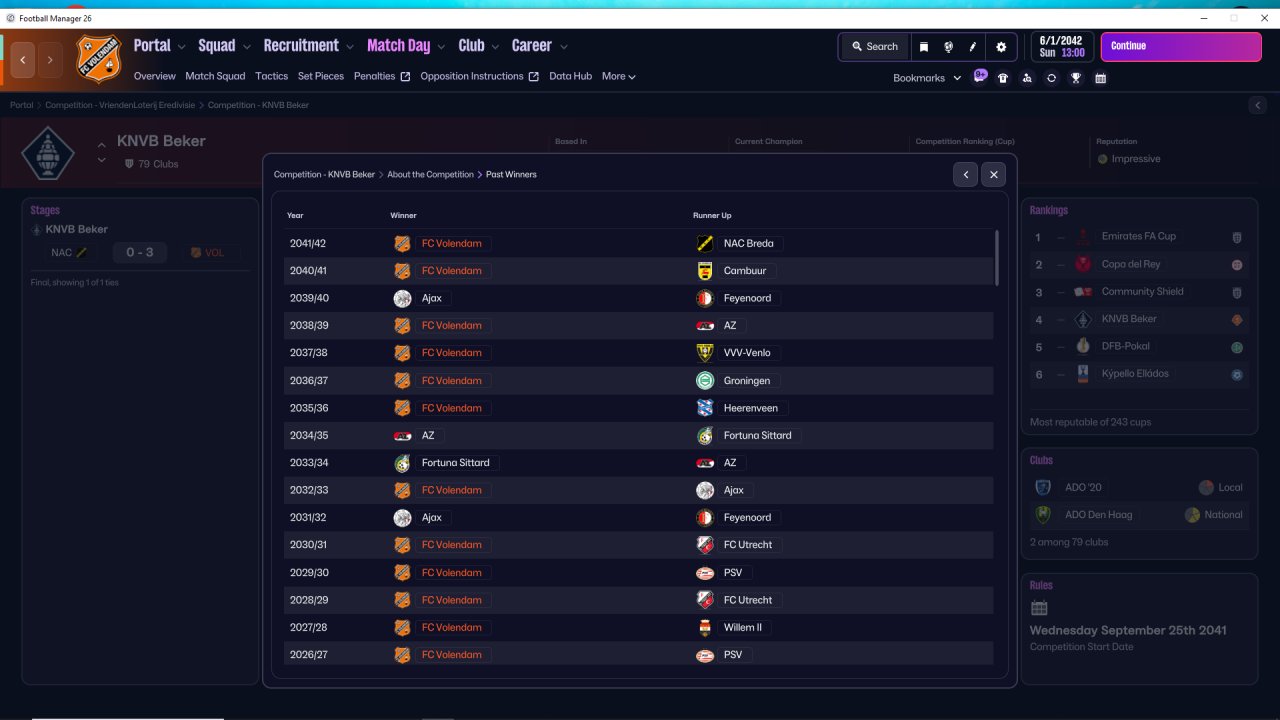
Task: Click the Willem II crest in 2027/28 row
Action: pyautogui.click(x=705, y=628)
